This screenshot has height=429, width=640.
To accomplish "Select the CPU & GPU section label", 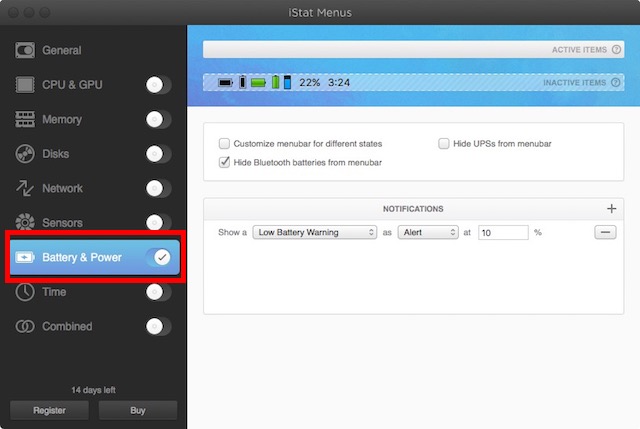I will (72, 84).
